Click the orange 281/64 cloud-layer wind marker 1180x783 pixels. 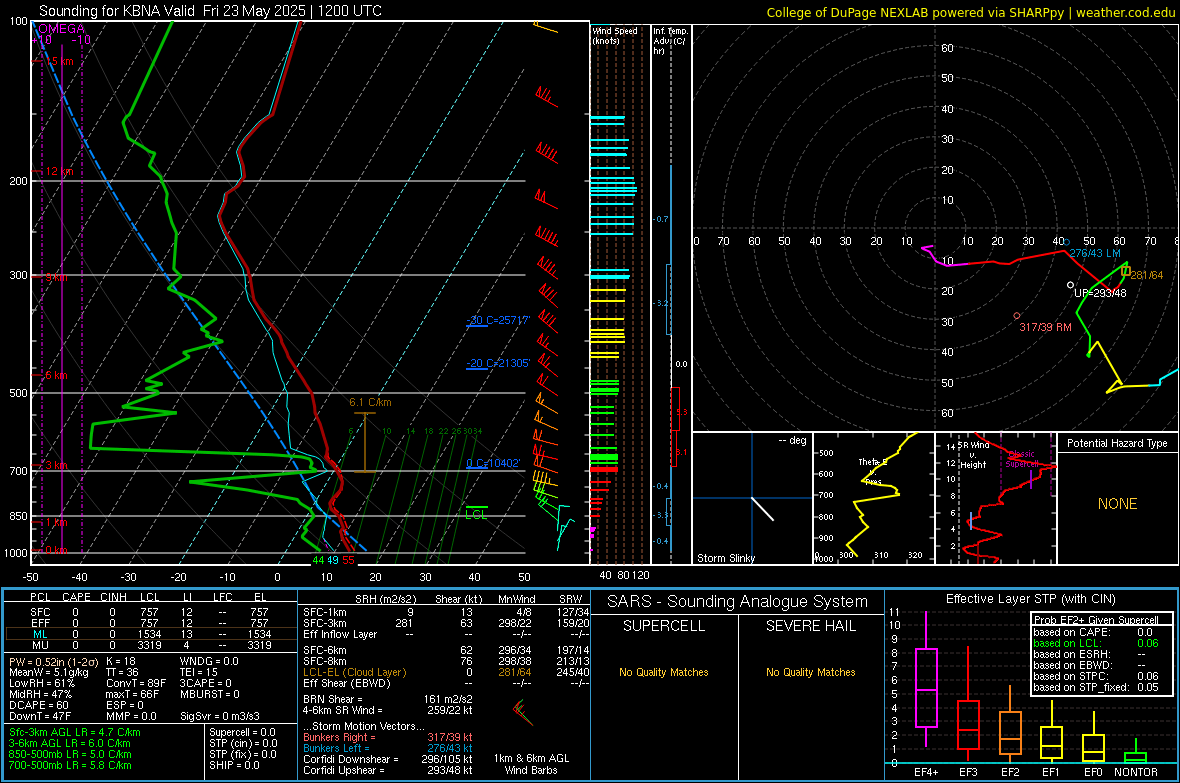pyautogui.click(x=1126, y=271)
